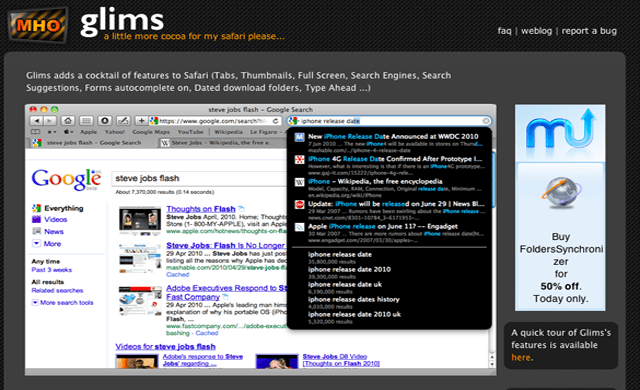Viewport: 640px width, 390px height.
Task: Click the Google 'steve jobs flash' search box
Action: tap(199, 178)
